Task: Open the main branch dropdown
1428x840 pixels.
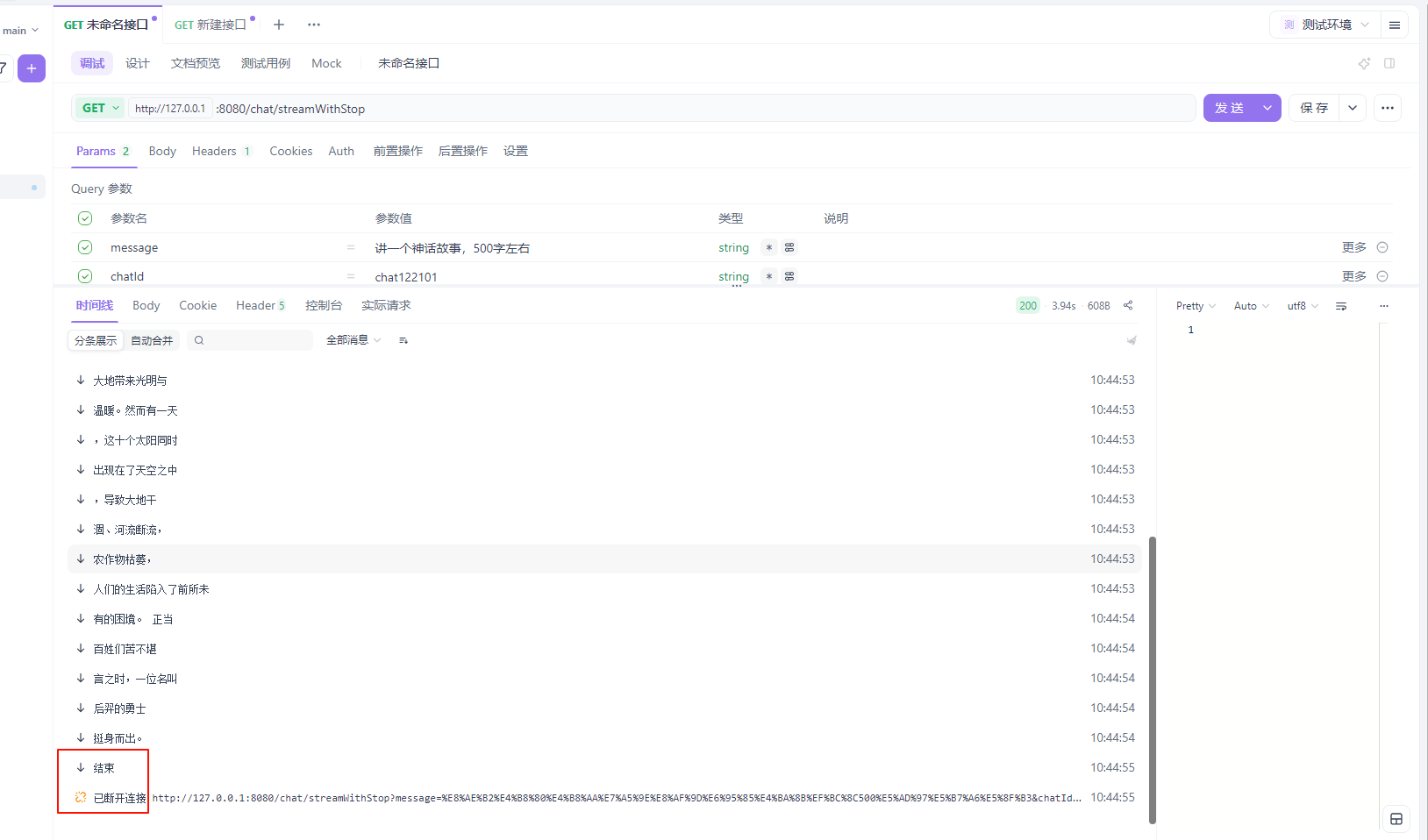Action: coord(20,31)
